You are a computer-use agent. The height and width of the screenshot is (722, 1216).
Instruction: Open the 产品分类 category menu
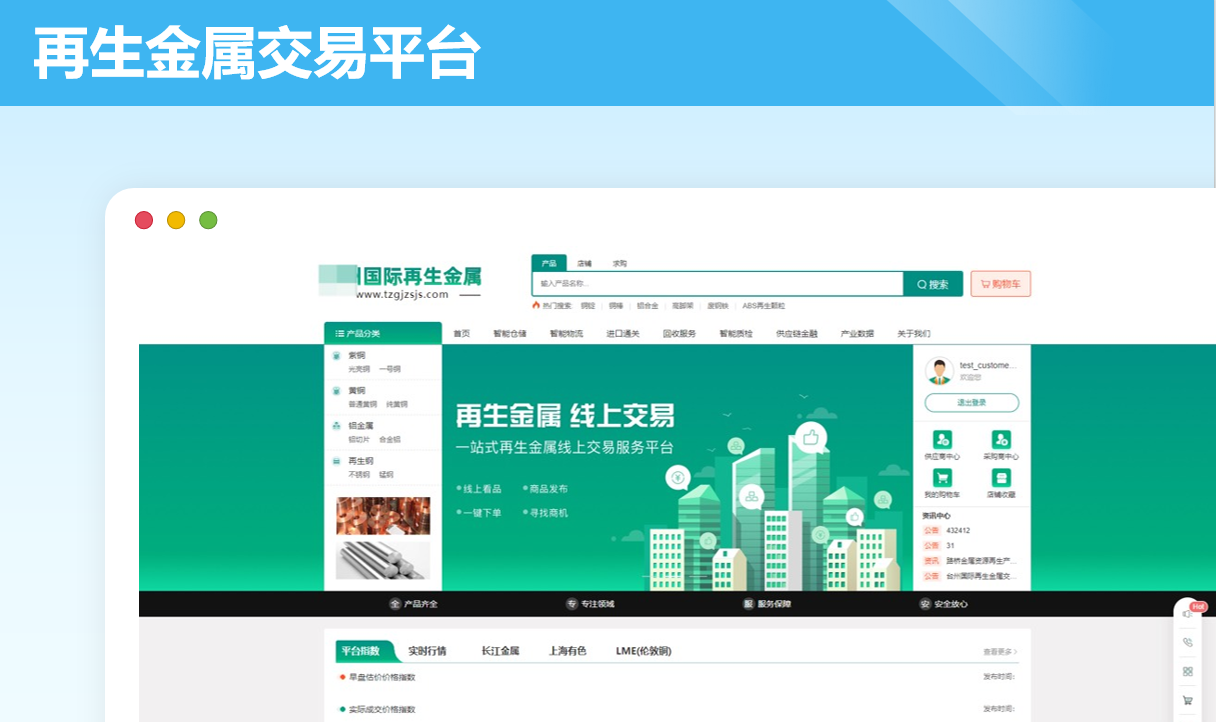pos(383,333)
